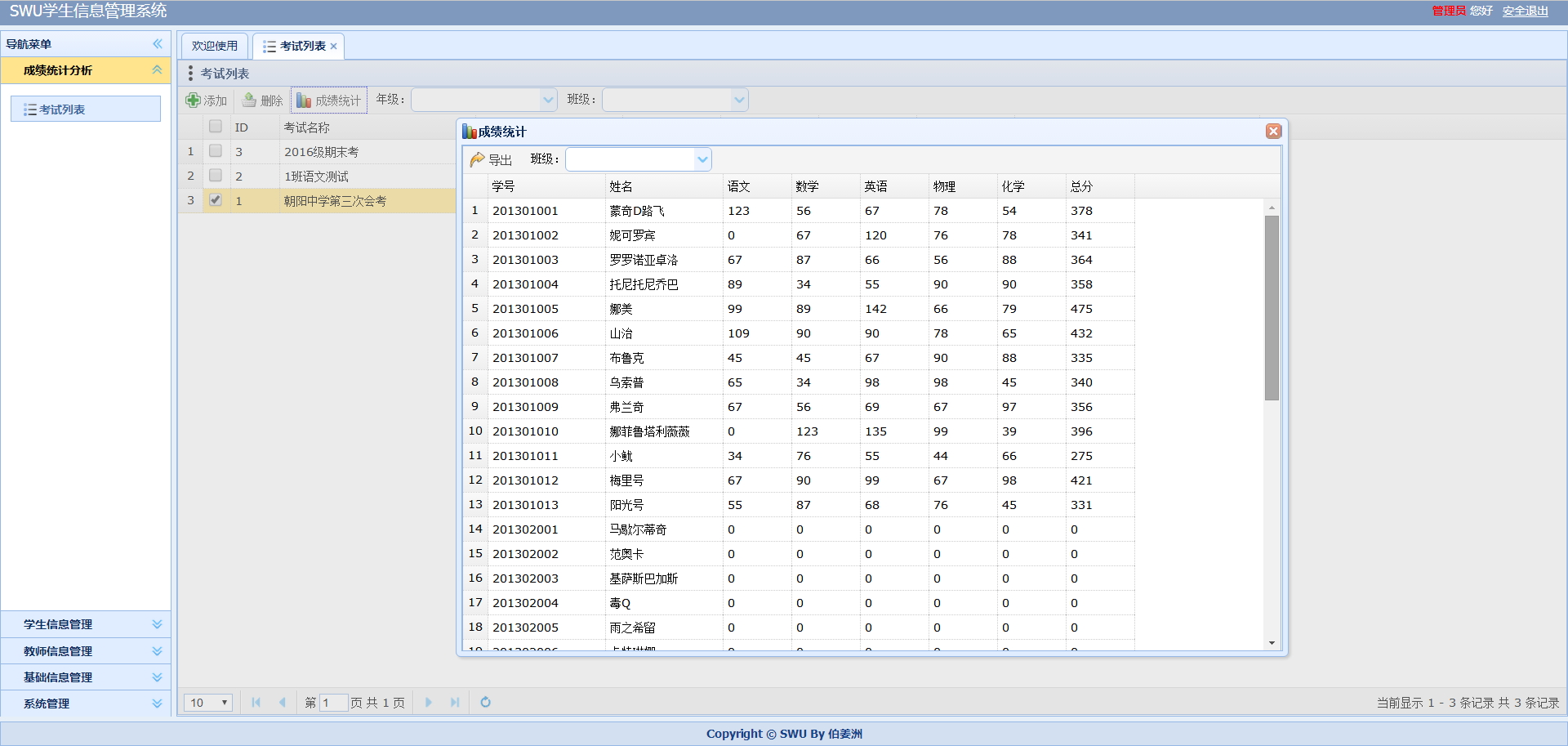Check the box for 2016级期末考 row
The width and height of the screenshot is (1568, 746).
[216, 151]
